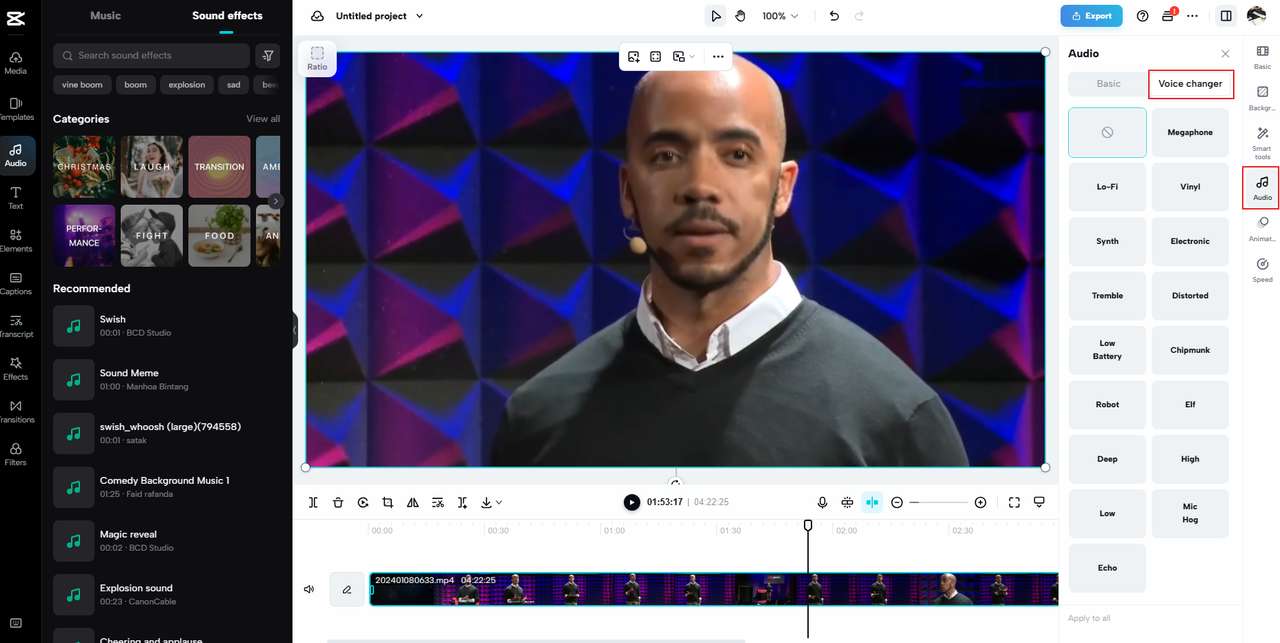Select the pointer tool in top bar
This screenshot has width=1280, height=643.
tap(715, 16)
